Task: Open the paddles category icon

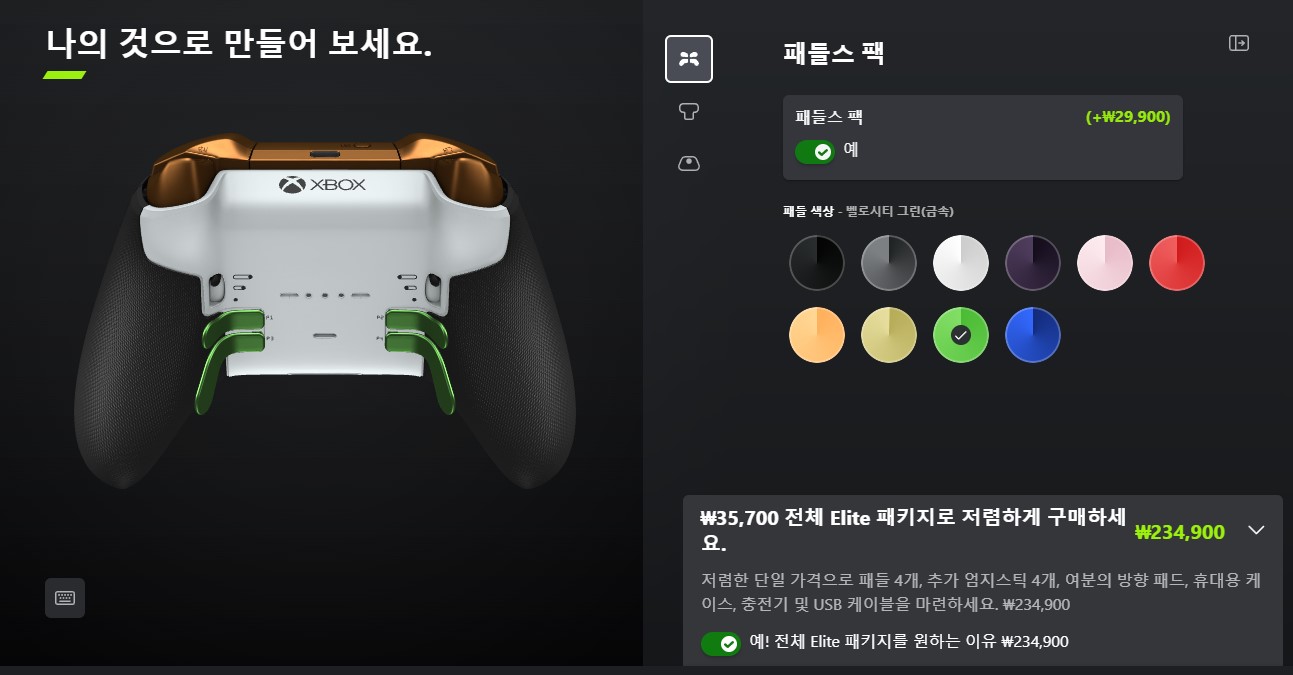Action: click(689, 59)
